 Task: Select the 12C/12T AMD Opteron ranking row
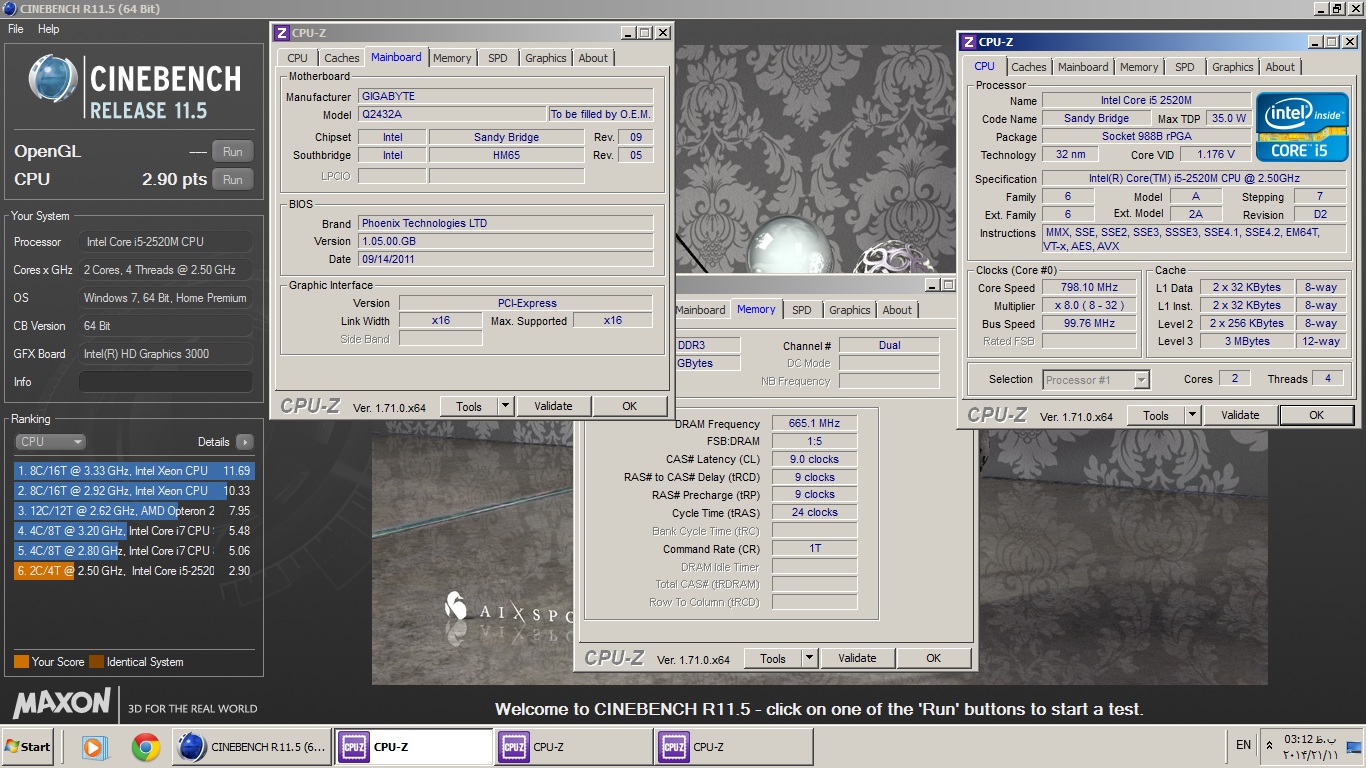pyautogui.click(x=134, y=511)
